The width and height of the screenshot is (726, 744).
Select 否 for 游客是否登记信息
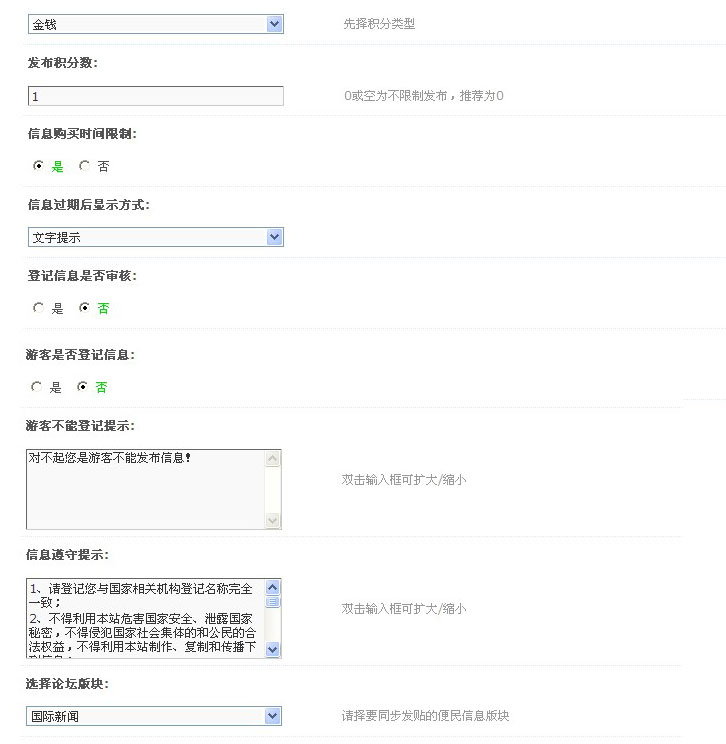(x=82, y=387)
